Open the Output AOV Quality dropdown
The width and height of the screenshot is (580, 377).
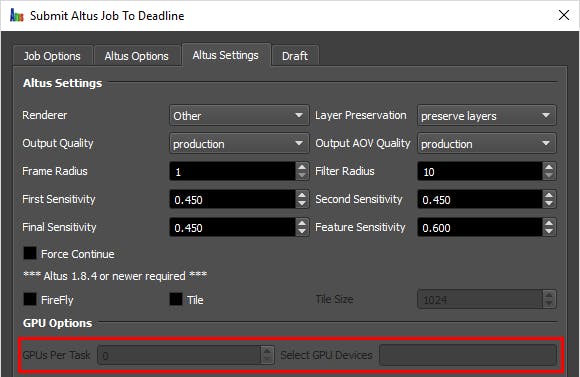click(x=486, y=144)
